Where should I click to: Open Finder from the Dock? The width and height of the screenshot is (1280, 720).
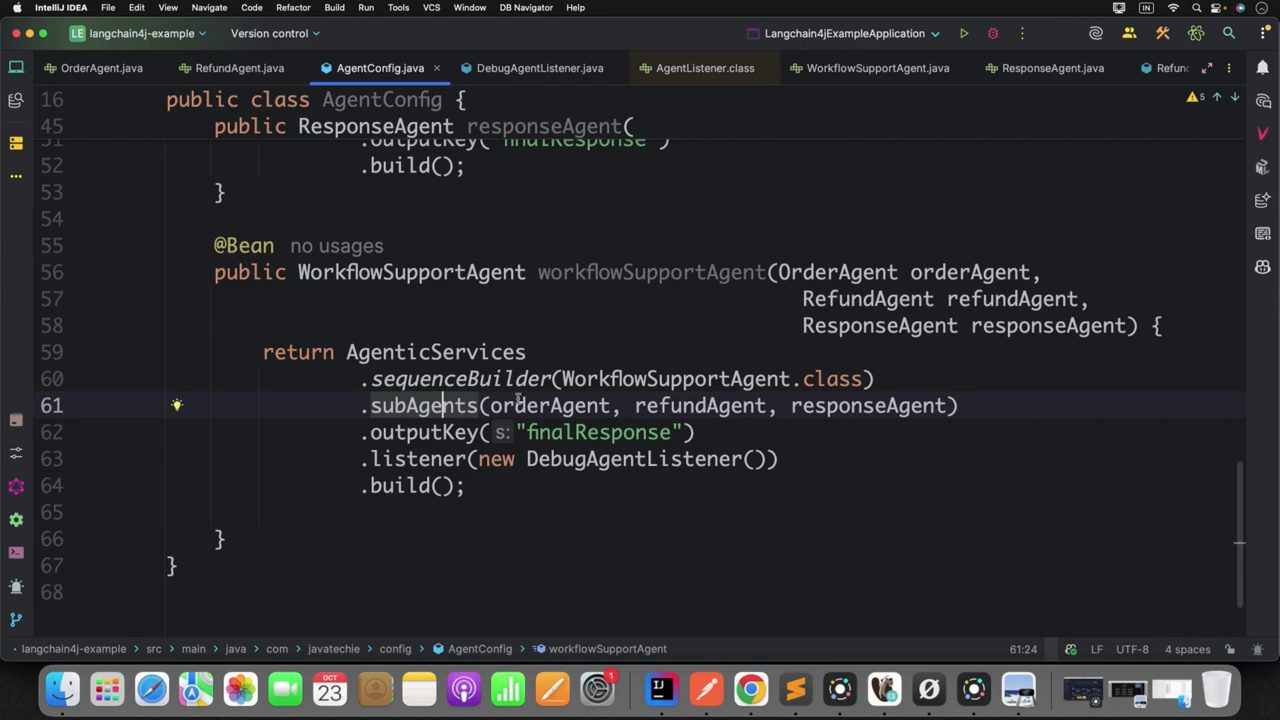click(62, 690)
